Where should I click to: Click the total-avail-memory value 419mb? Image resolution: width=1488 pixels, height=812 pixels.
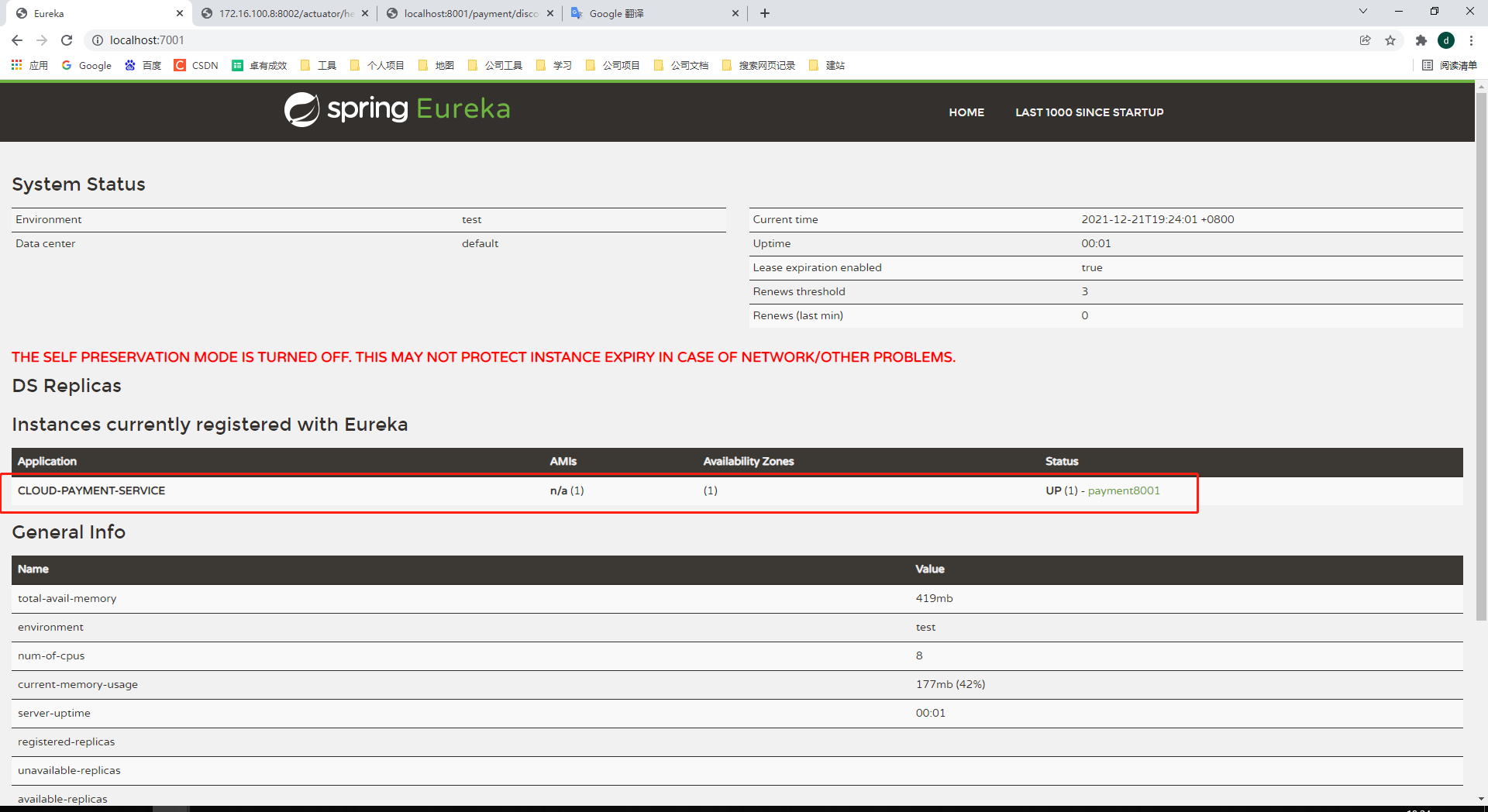tap(934, 598)
